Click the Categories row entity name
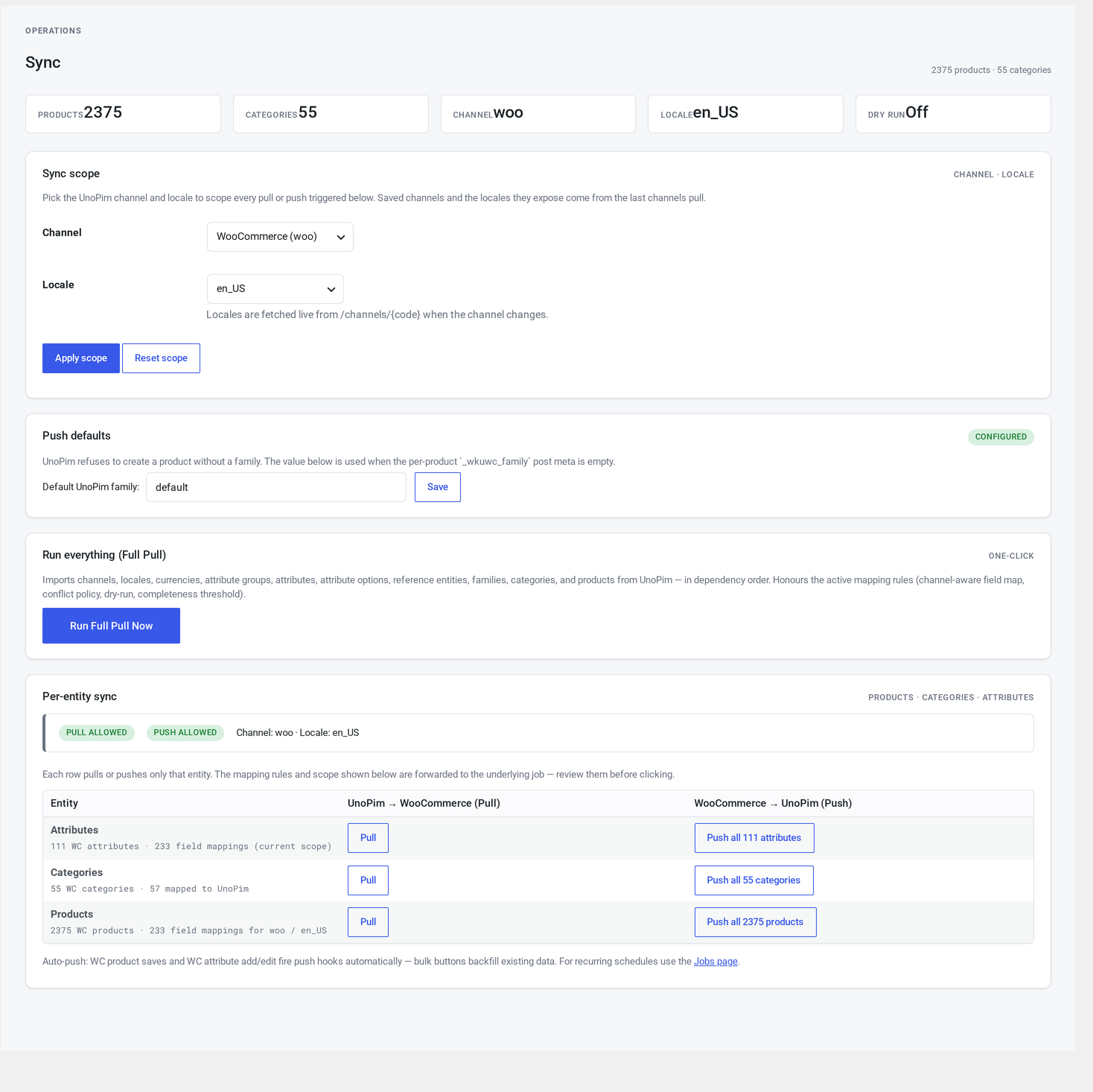Image resolution: width=1093 pixels, height=1092 pixels. tap(77, 872)
